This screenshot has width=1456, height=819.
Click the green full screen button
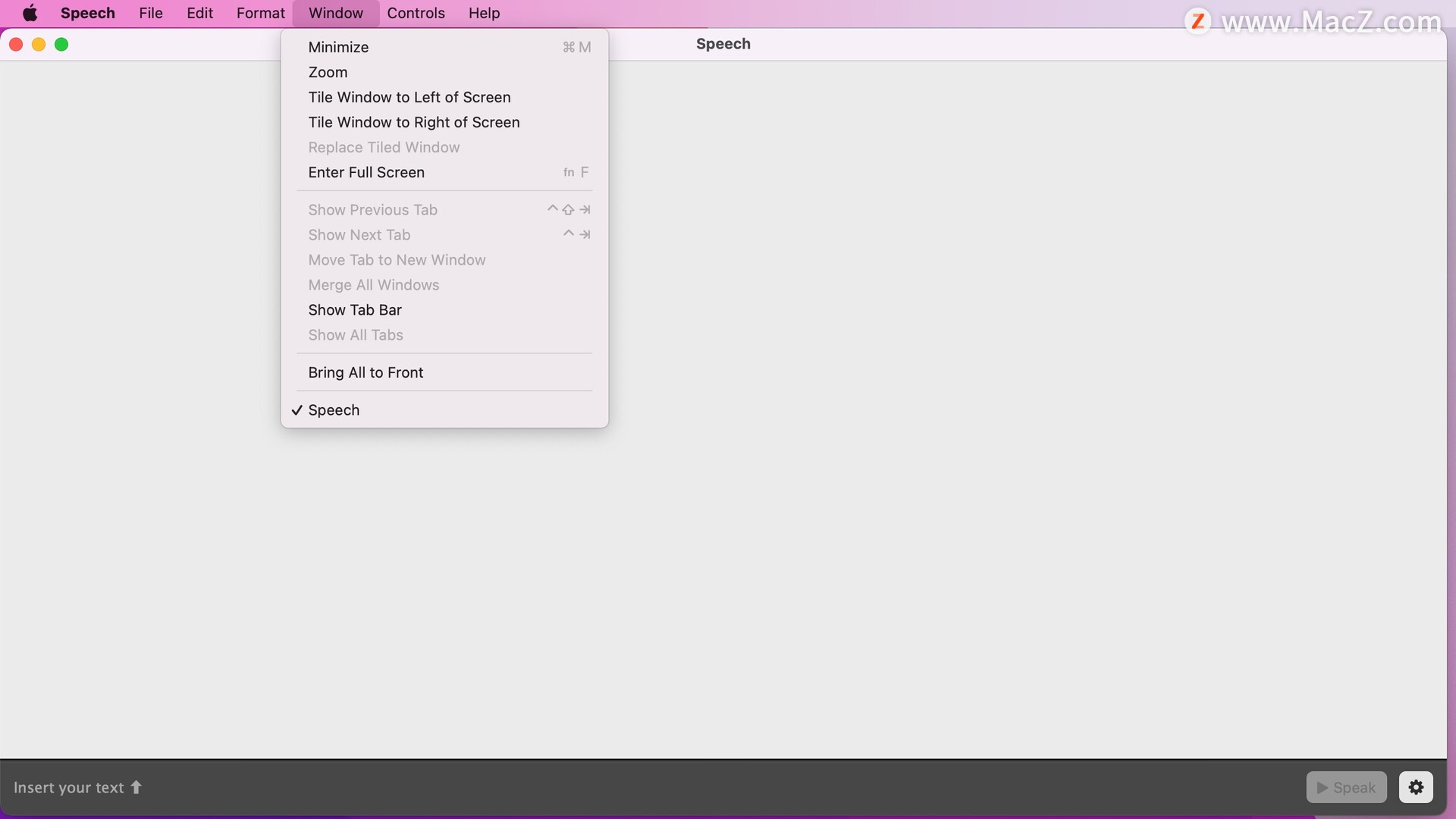(x=61, y=45)
